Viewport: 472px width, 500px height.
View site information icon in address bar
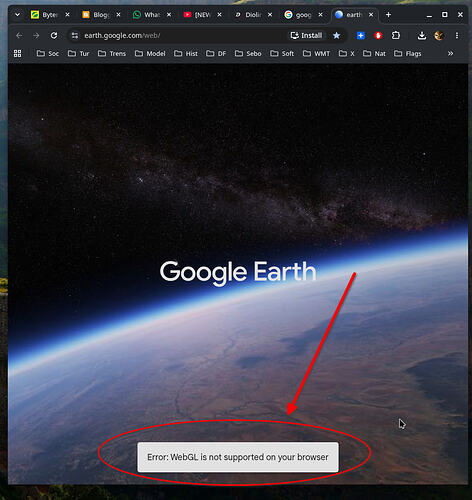(75, 35)
